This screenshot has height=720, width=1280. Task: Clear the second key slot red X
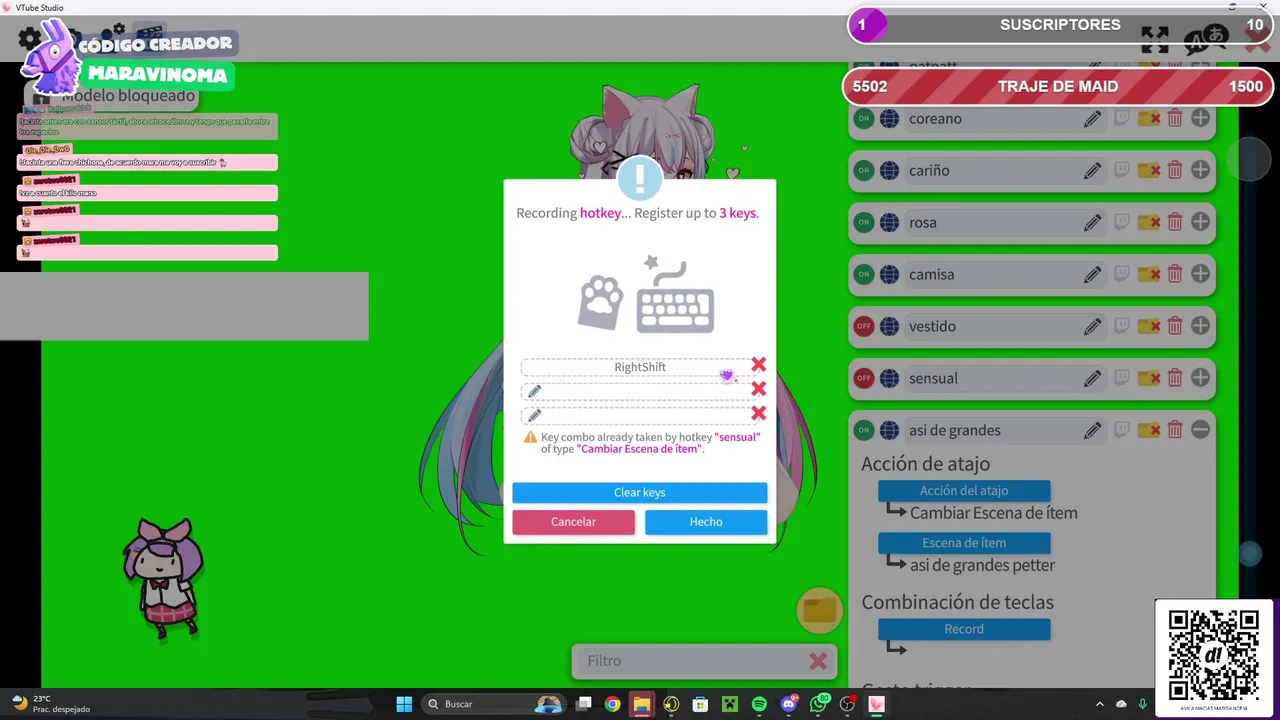click(x=758, y=389)
